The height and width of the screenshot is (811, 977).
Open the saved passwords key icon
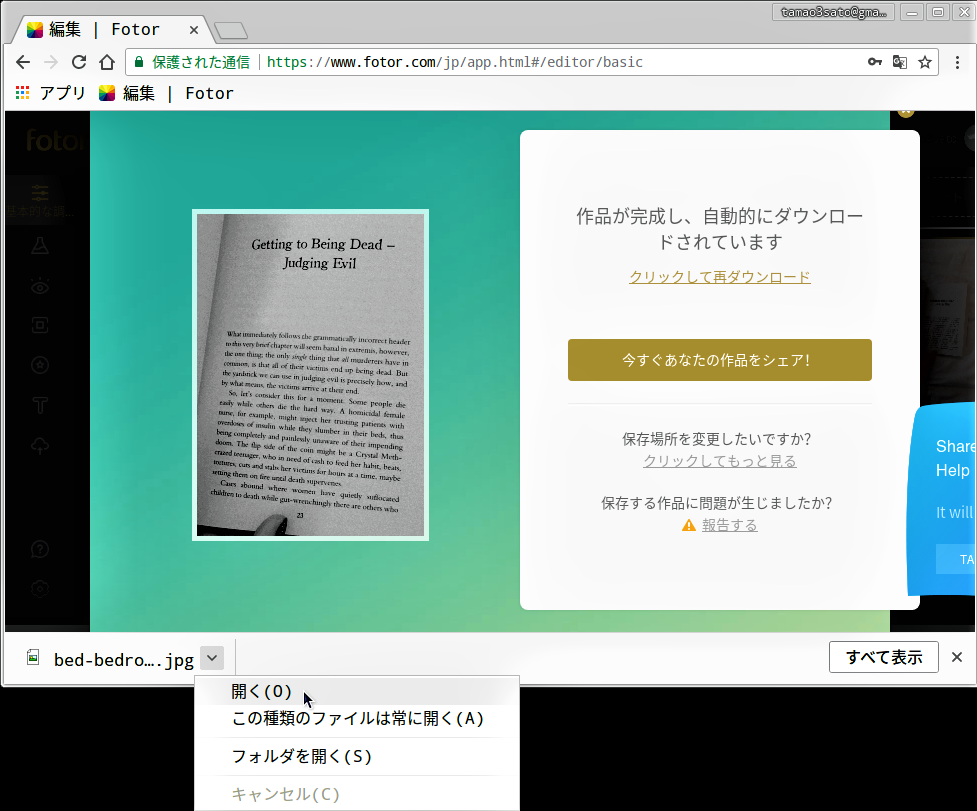coord(875,62)
